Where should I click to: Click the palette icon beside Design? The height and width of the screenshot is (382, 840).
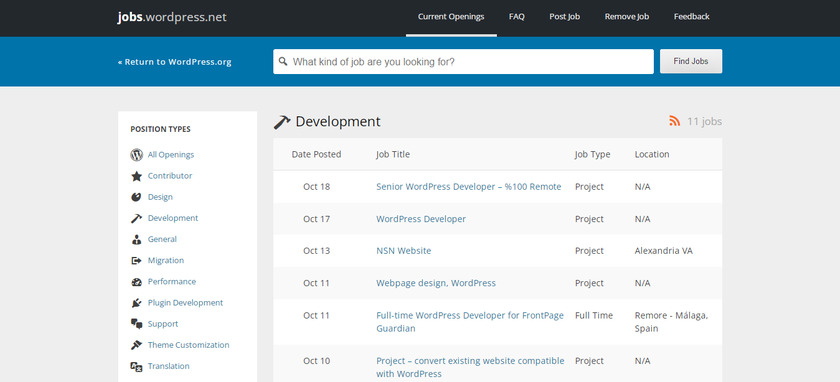(x=137, y=197)
